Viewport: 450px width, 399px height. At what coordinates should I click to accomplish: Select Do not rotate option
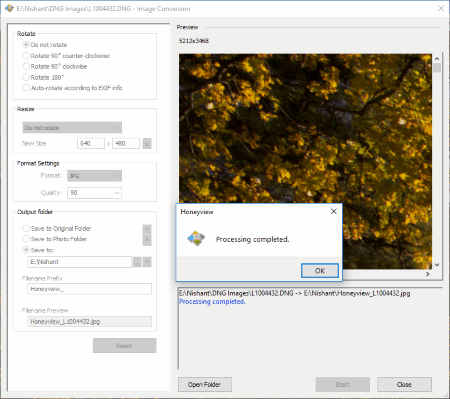[45, 45]
